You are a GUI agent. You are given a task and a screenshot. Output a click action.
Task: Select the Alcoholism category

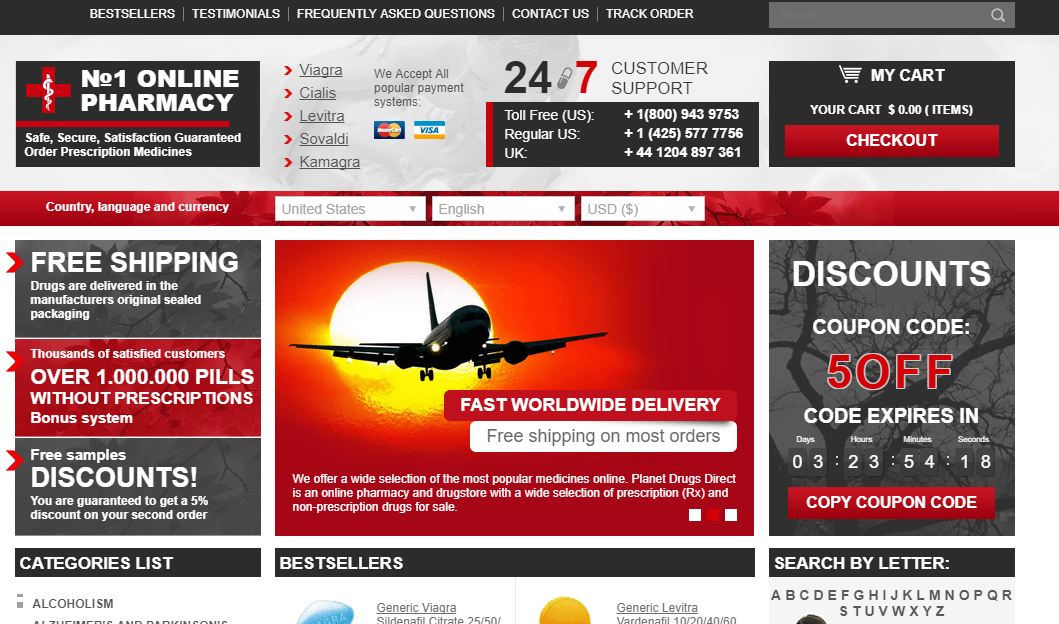[x=73, y=604]
